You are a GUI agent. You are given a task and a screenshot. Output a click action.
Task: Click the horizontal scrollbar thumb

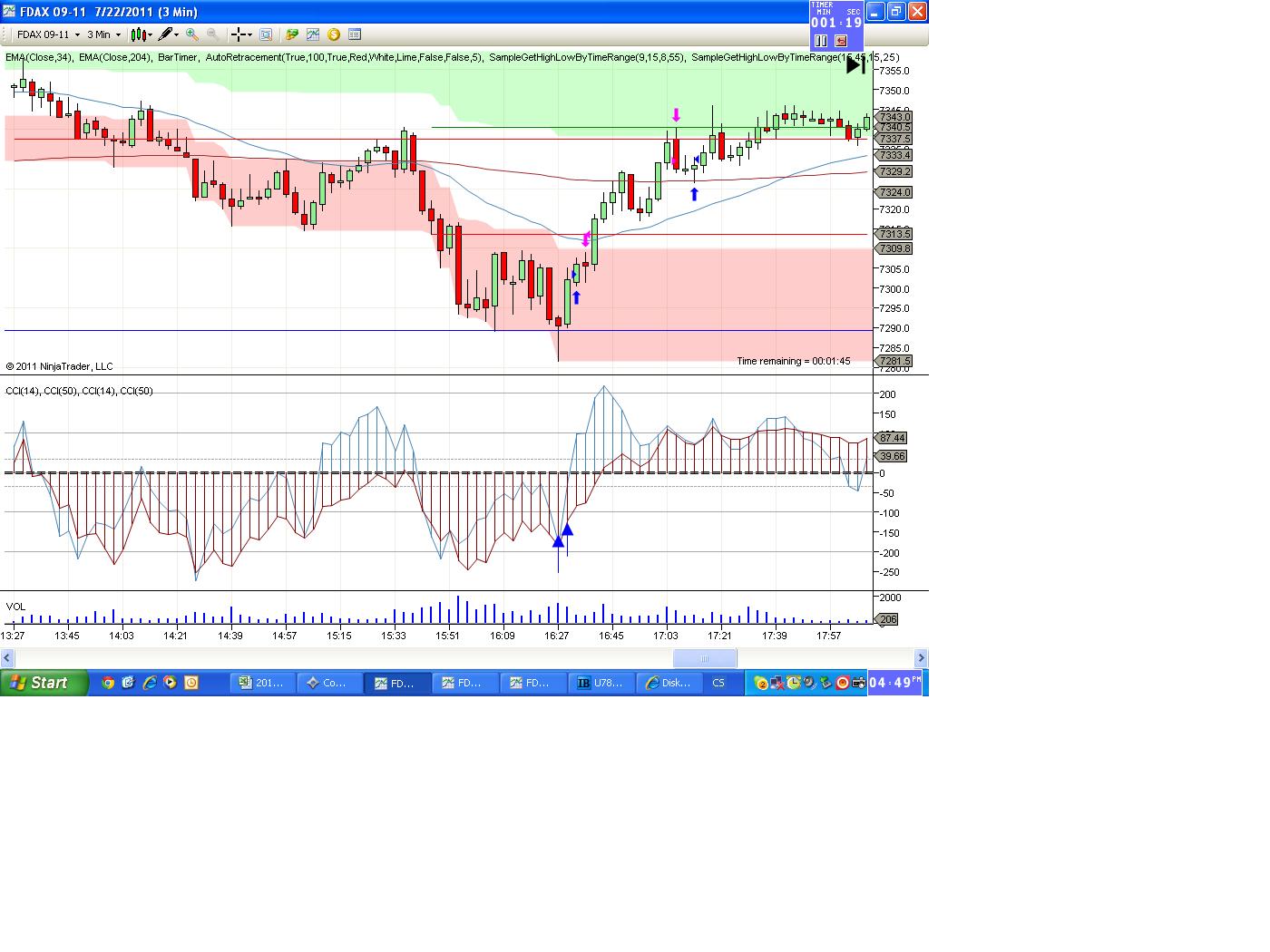pyautogui.click(x=705, y=658)
